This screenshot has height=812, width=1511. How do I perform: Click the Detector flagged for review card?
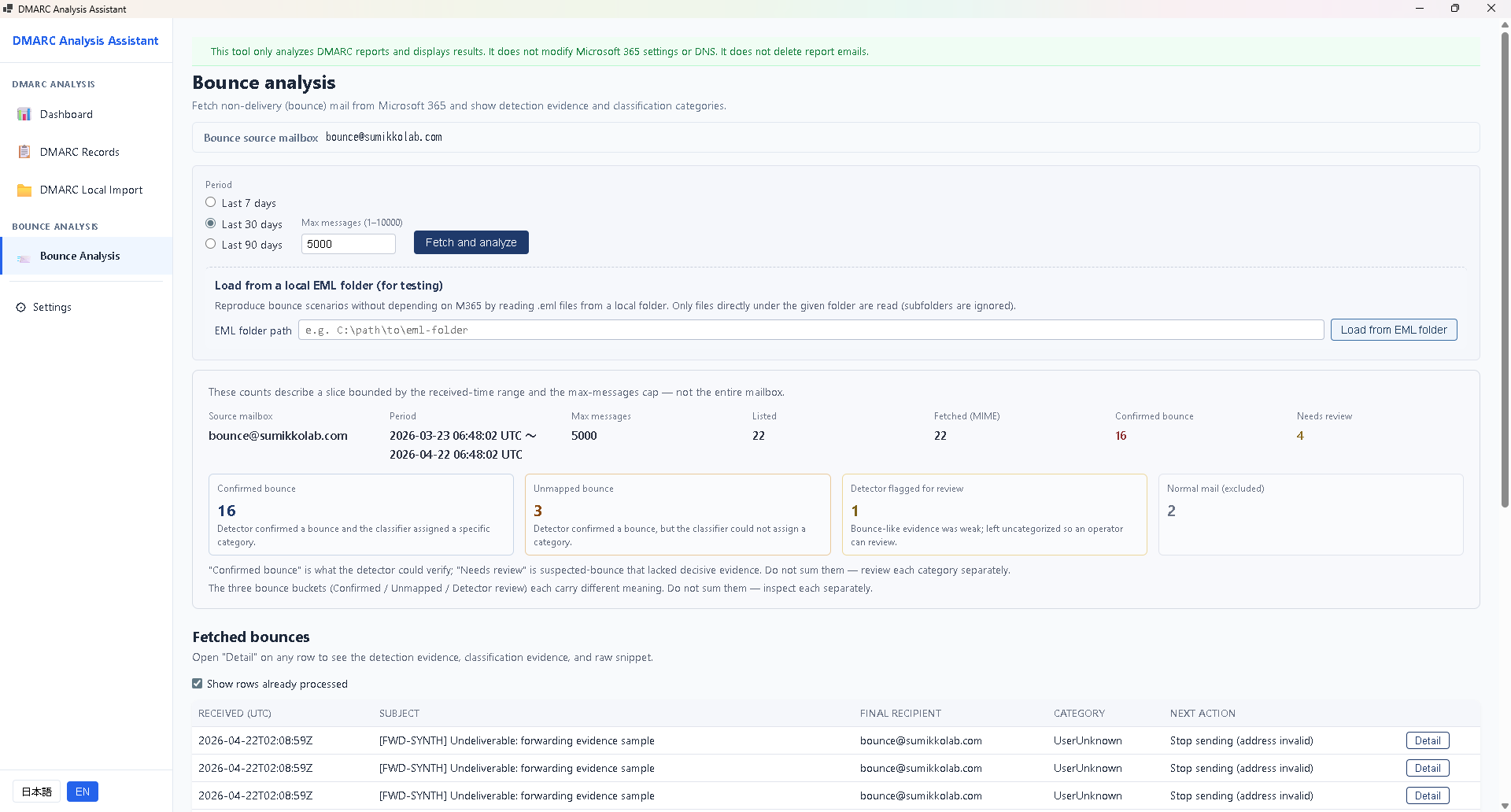click(995, 515)
